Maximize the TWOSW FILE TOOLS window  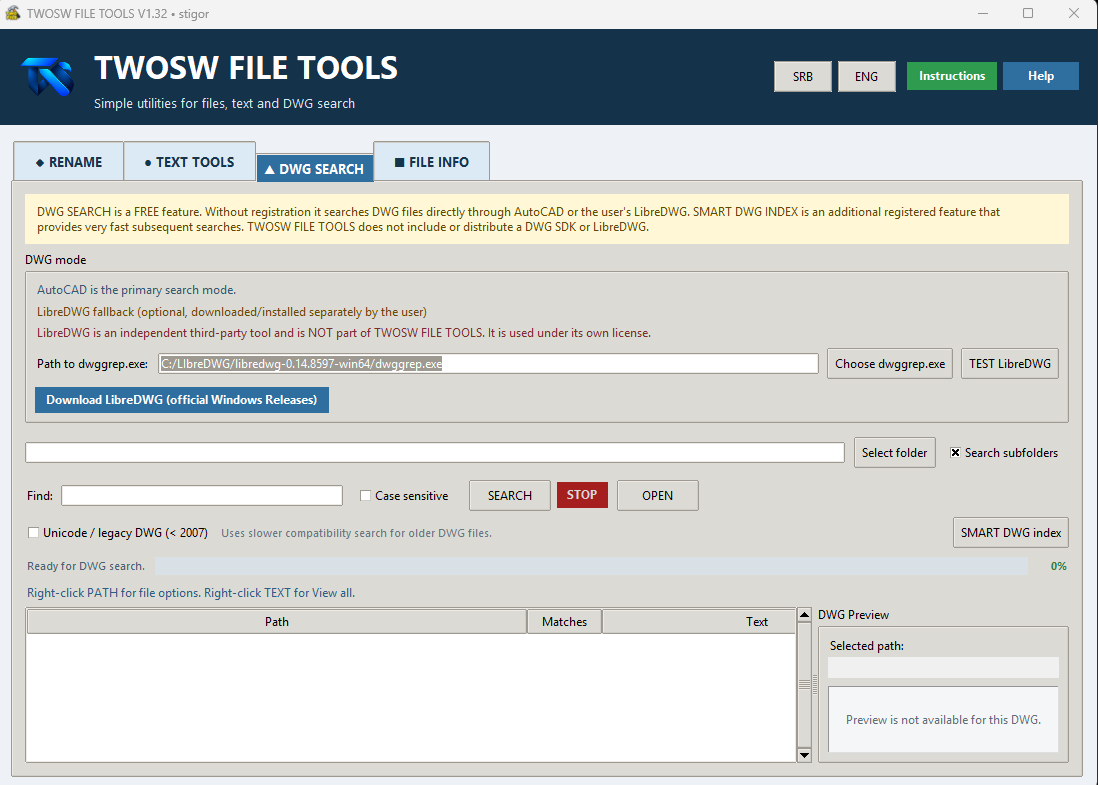pyautogui.click(x=1027, y=13)
